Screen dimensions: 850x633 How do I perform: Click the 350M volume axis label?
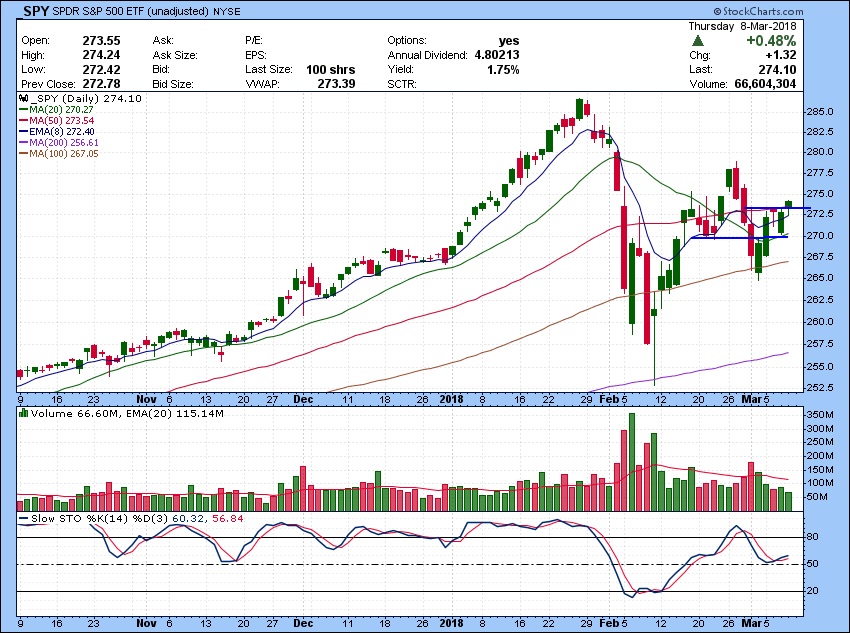821,415
